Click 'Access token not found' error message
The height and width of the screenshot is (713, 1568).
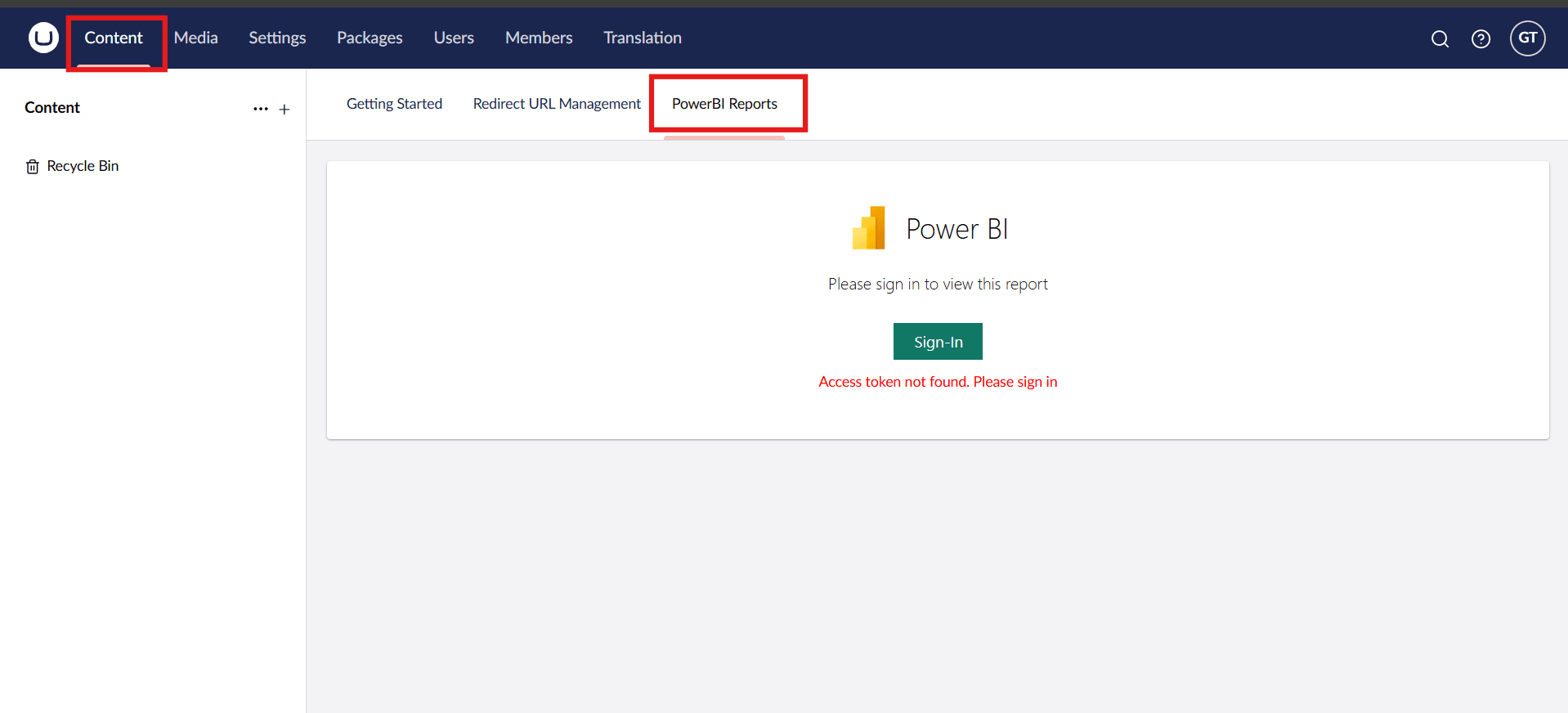(x=938, y=382)
